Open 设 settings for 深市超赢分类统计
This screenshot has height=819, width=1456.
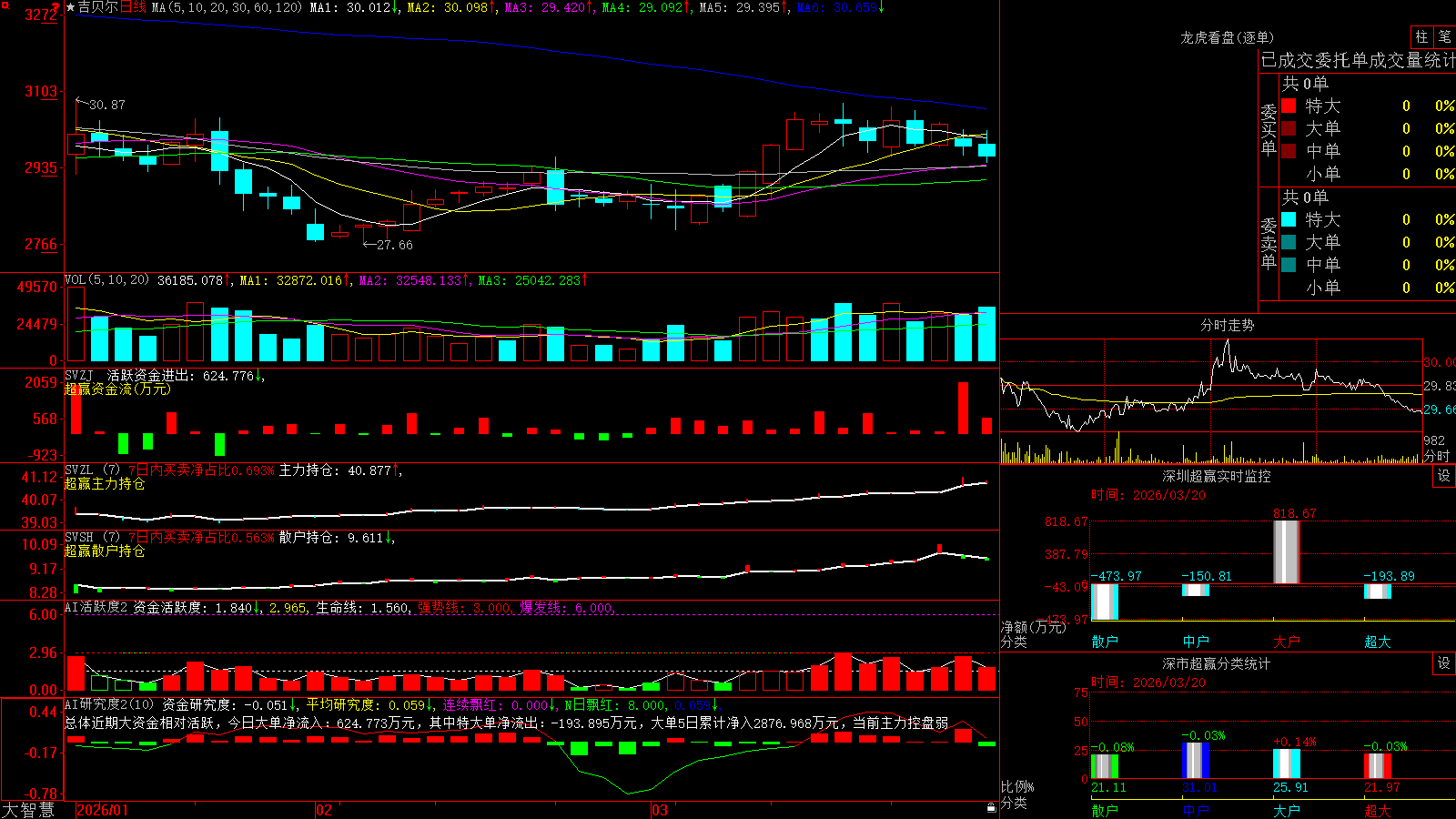pyautogui.click(x=1444, y=663)
